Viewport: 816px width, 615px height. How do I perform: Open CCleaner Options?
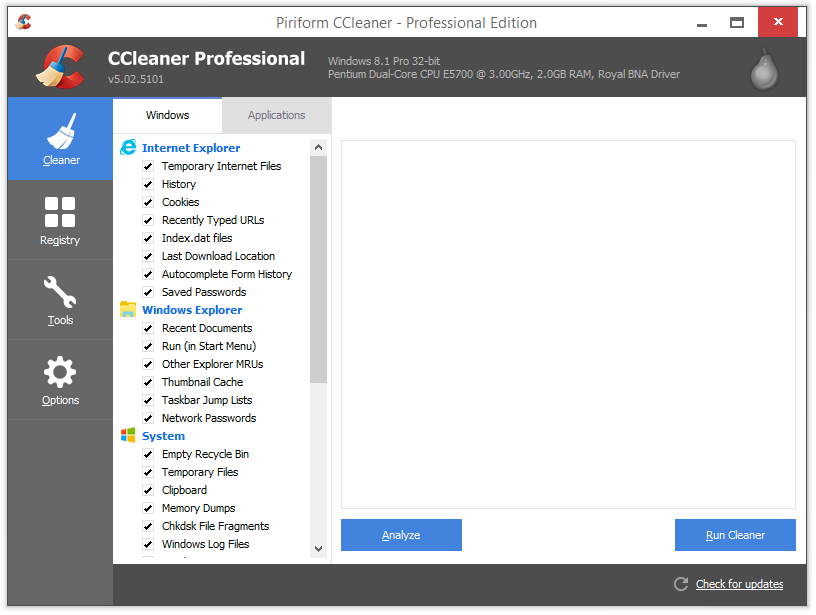[x=60, y=380]
